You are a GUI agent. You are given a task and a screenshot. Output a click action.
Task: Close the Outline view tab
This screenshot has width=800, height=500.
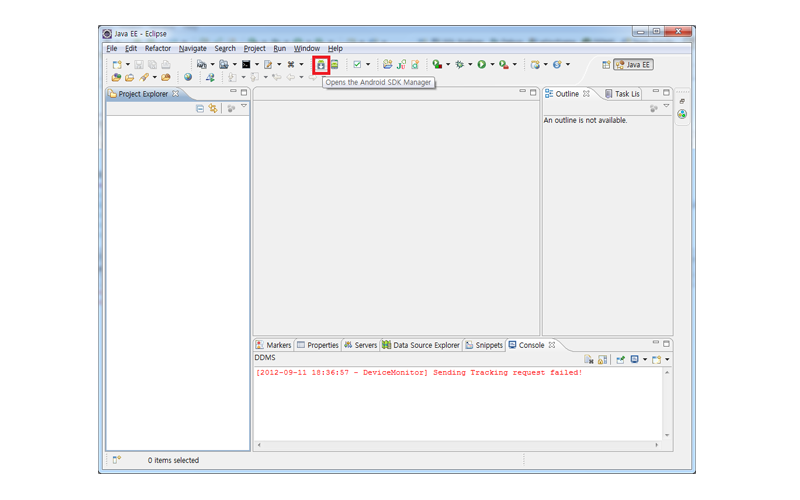(x=586, y=94)
